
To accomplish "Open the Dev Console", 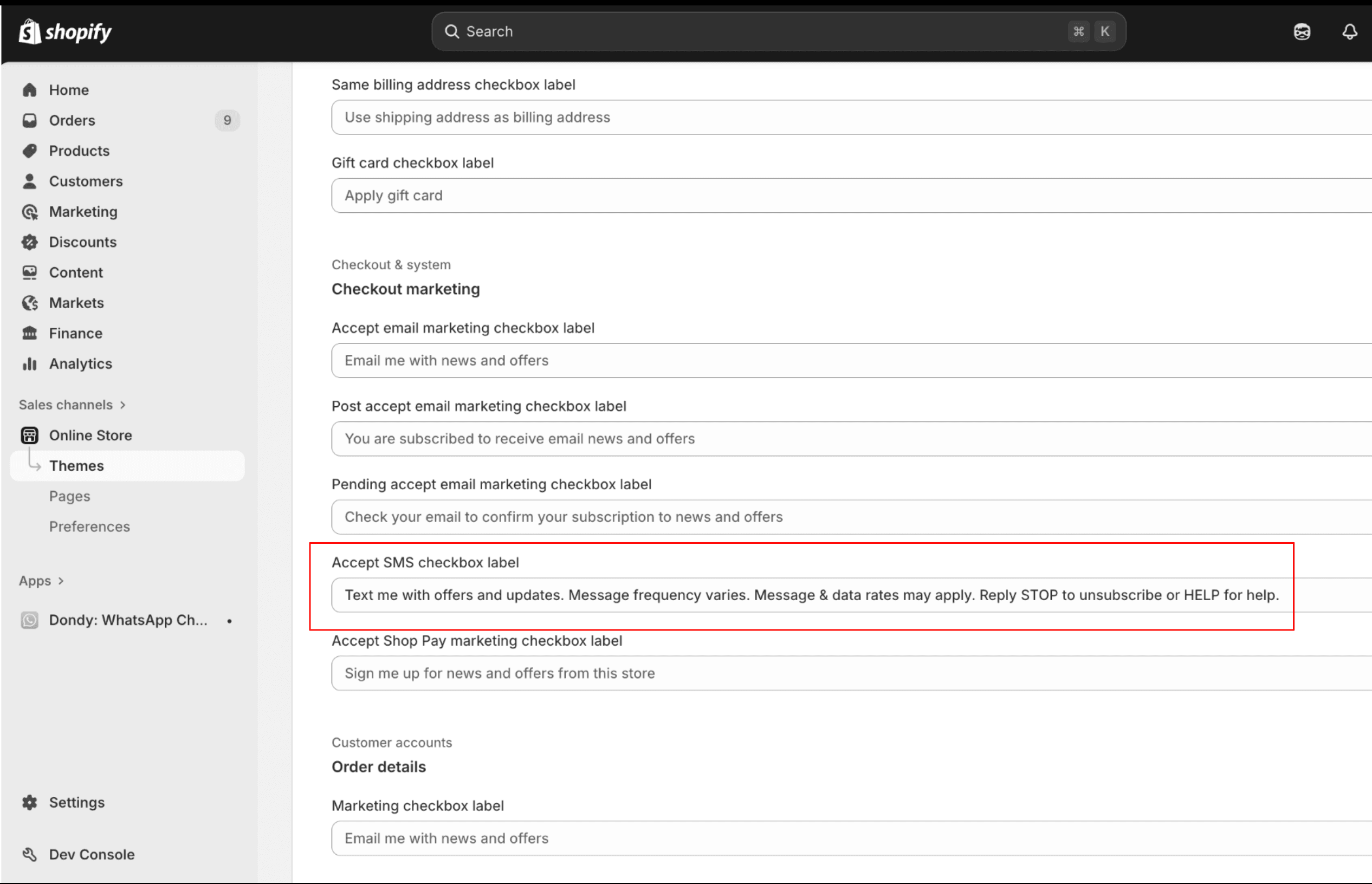I will pyautogui.click(x=91, y=854).
